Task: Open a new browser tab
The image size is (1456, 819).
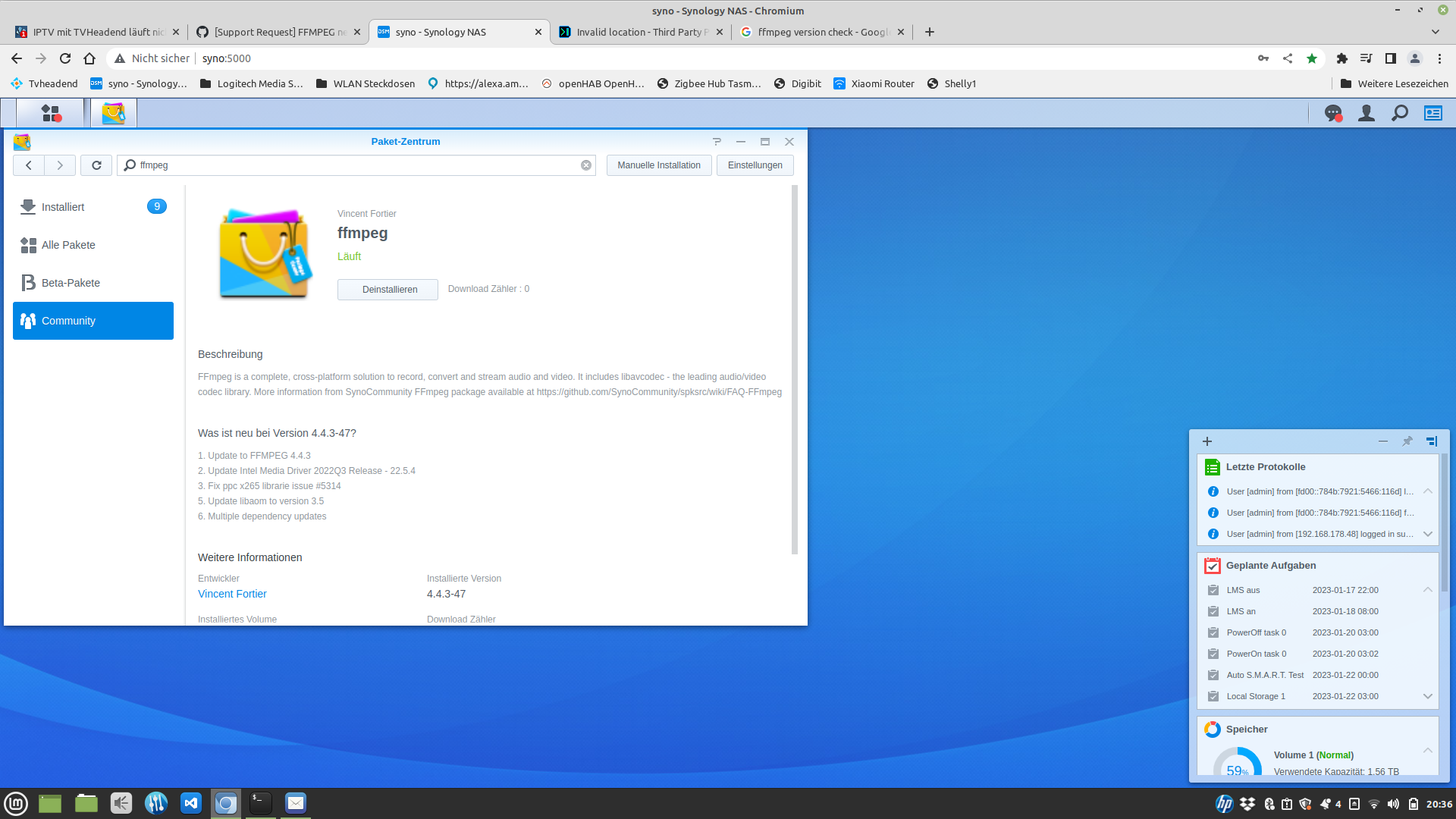Action: [x=930, y=32]
